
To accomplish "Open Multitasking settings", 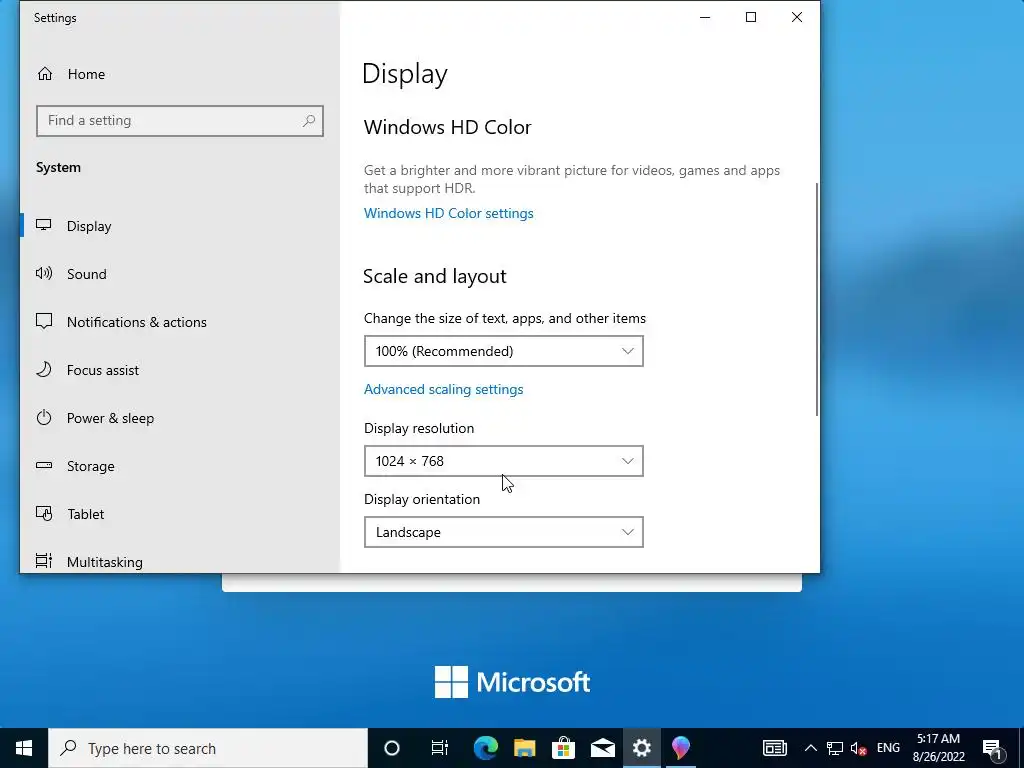I will [104, 562].
